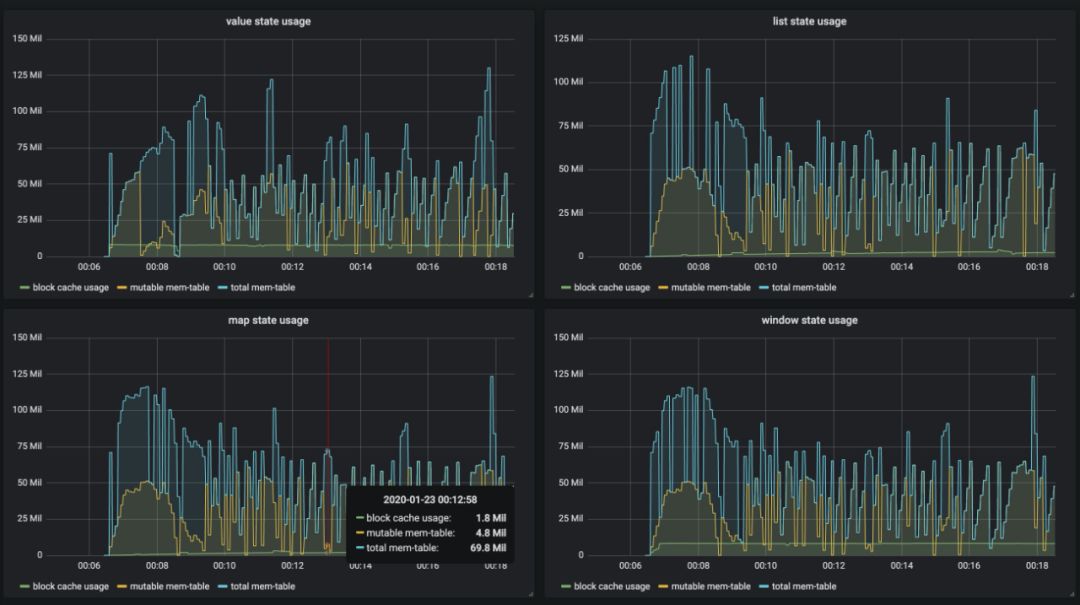Viewport: 1080px width, 605px height.
Task: Toggle block cache usage series in map state legend
Action: pyautogui.click(x=70, y=587)
